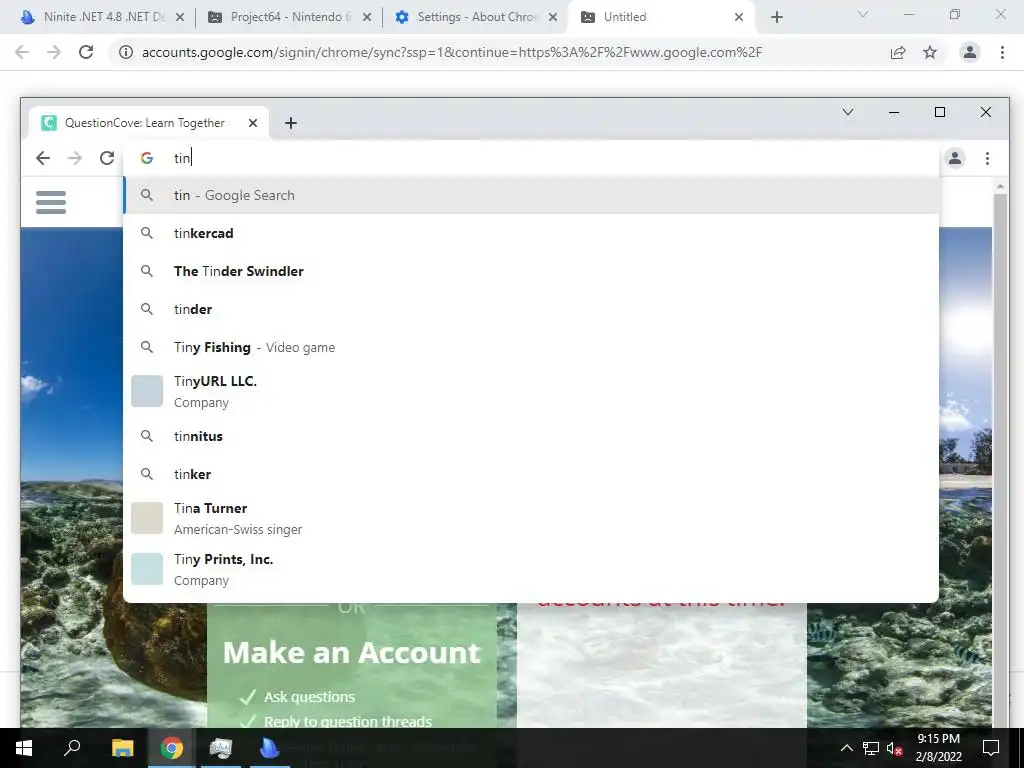Select 'Tina Turner' singer suggestion

(531, 518)
